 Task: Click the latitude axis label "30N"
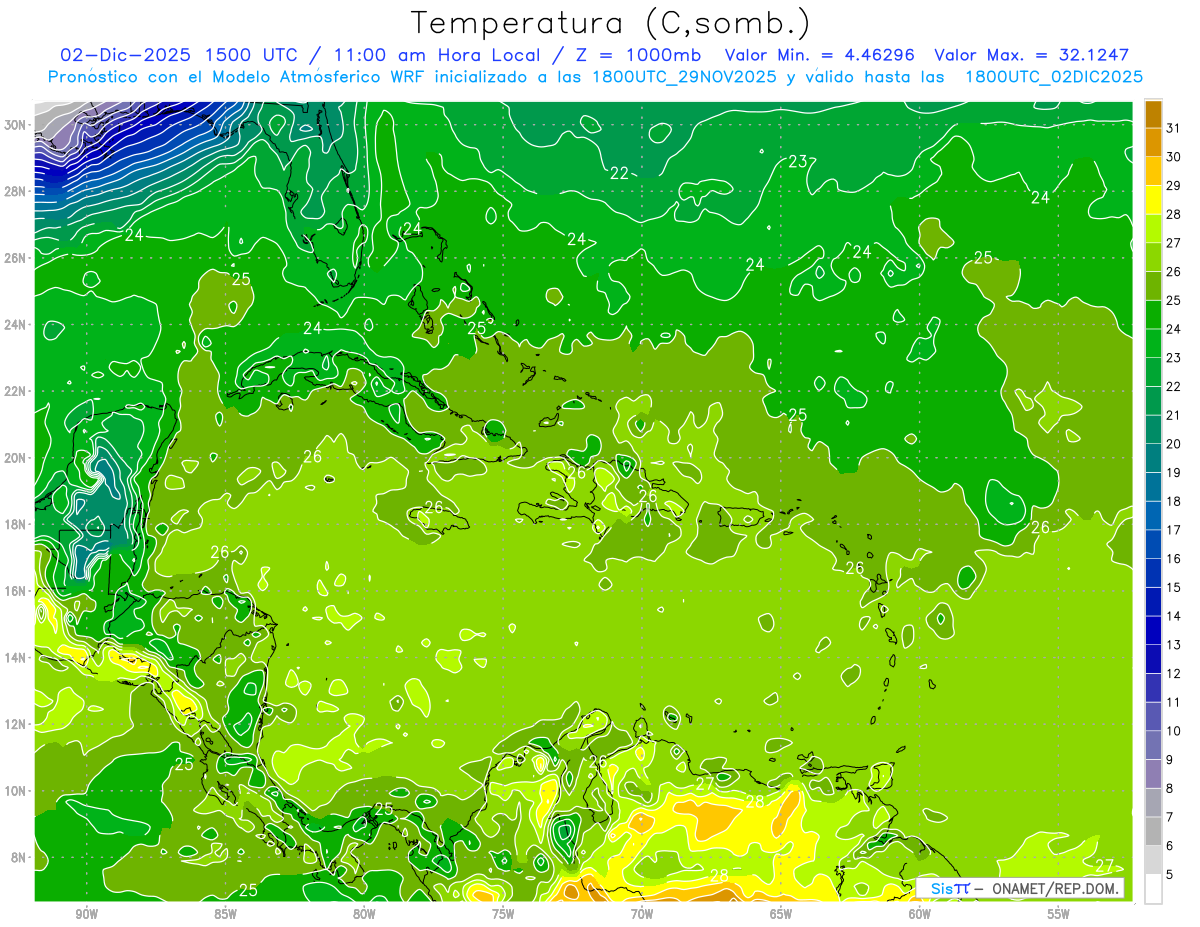tap(17, 125)
